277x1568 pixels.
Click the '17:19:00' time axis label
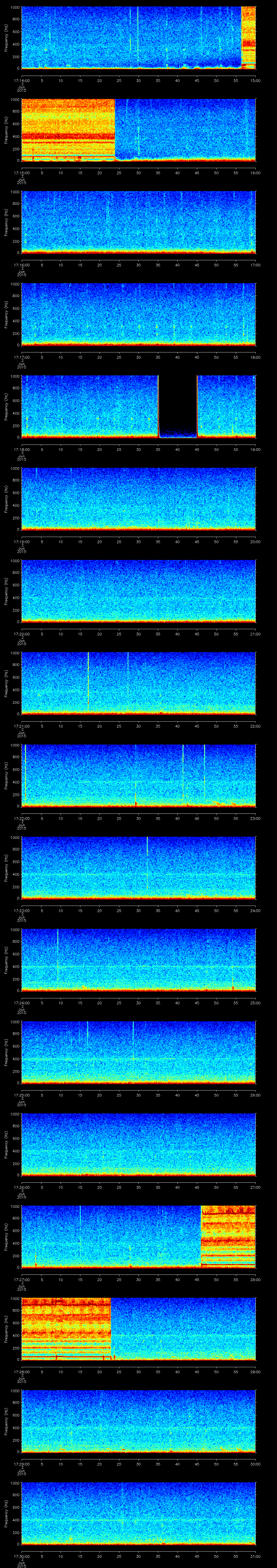click(x=21, y=542)
